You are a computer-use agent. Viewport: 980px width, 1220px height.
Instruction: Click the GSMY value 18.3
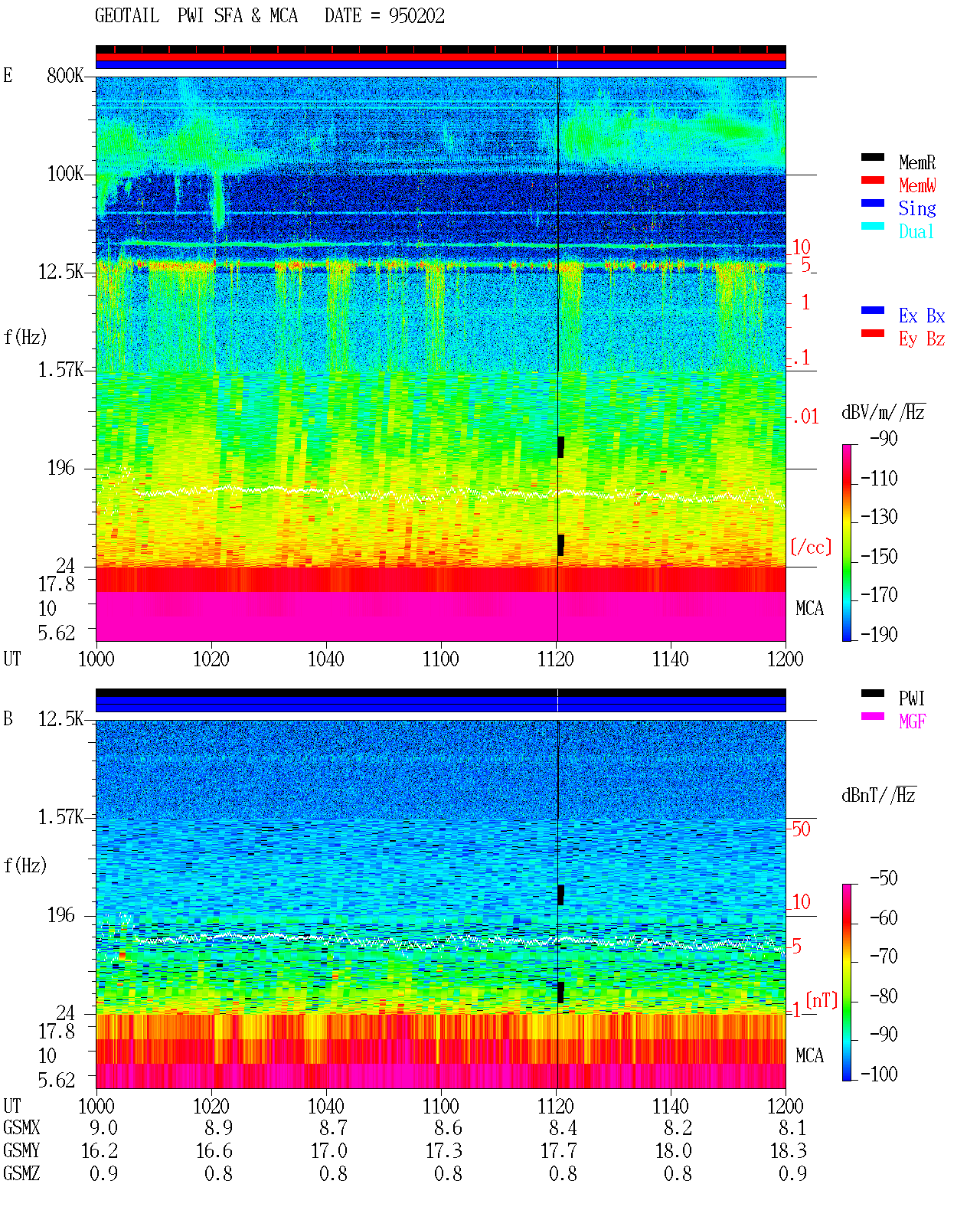[x=788, y=1150]
